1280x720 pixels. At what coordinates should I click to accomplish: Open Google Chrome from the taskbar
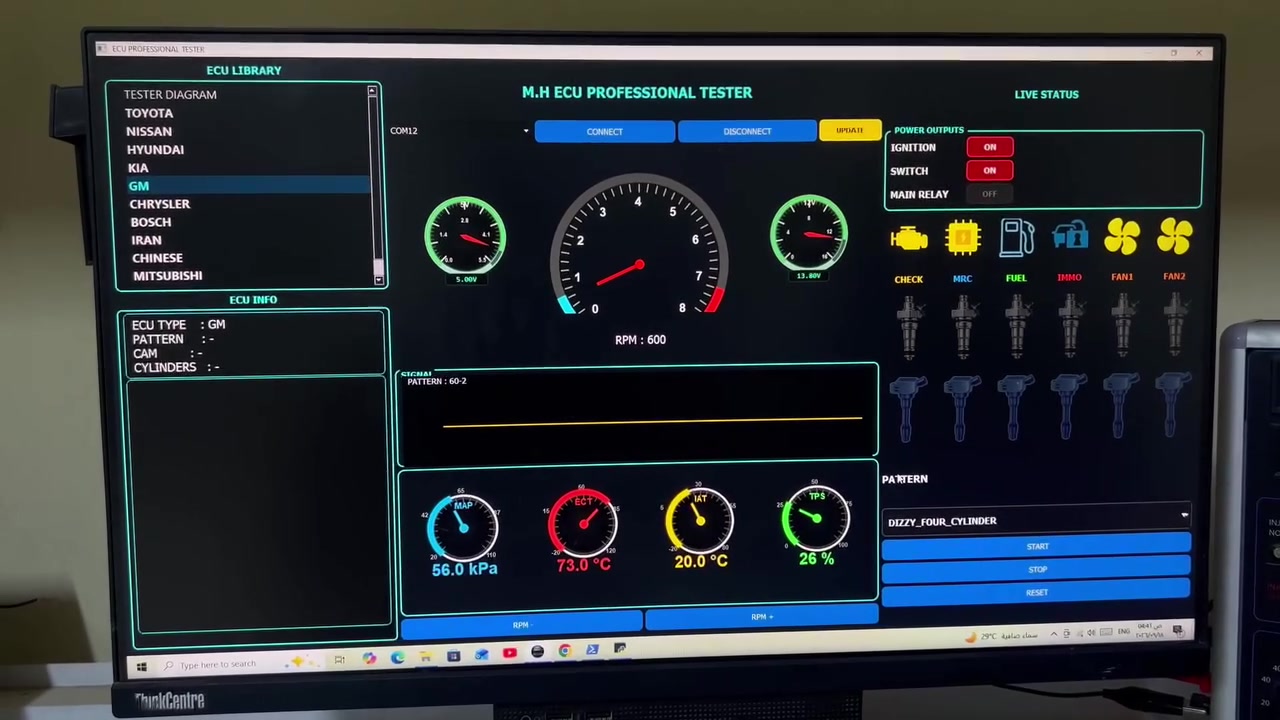[565, 651]
